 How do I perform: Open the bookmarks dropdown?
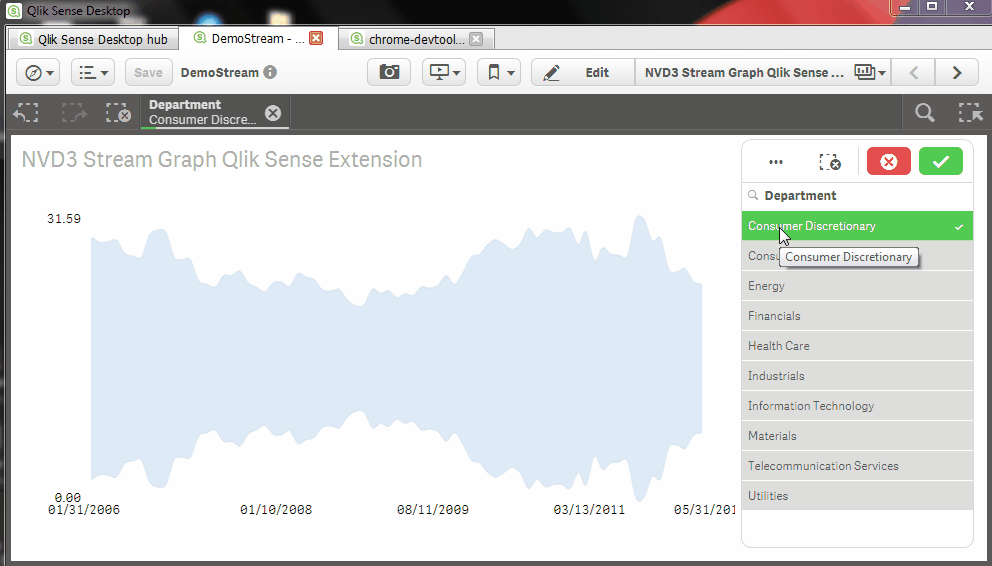(499, 72)
